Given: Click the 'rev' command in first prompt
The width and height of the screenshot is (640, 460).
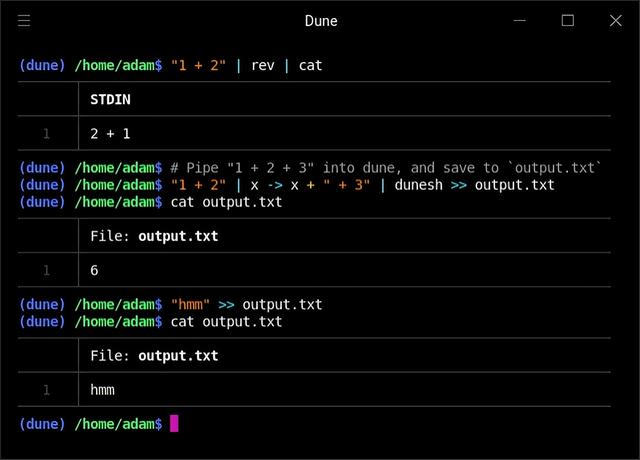Looking at the screenshot, I should pos(262,65).
